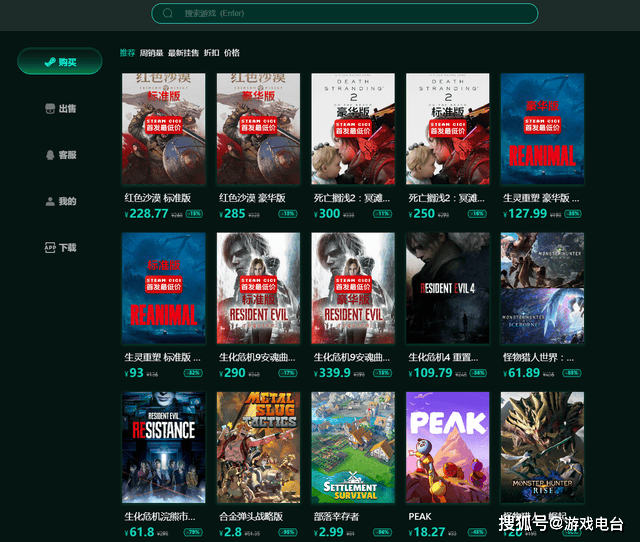Click the person icon beside 我的
This screenshot has width=640, height=542.
(x=49, y=201)
